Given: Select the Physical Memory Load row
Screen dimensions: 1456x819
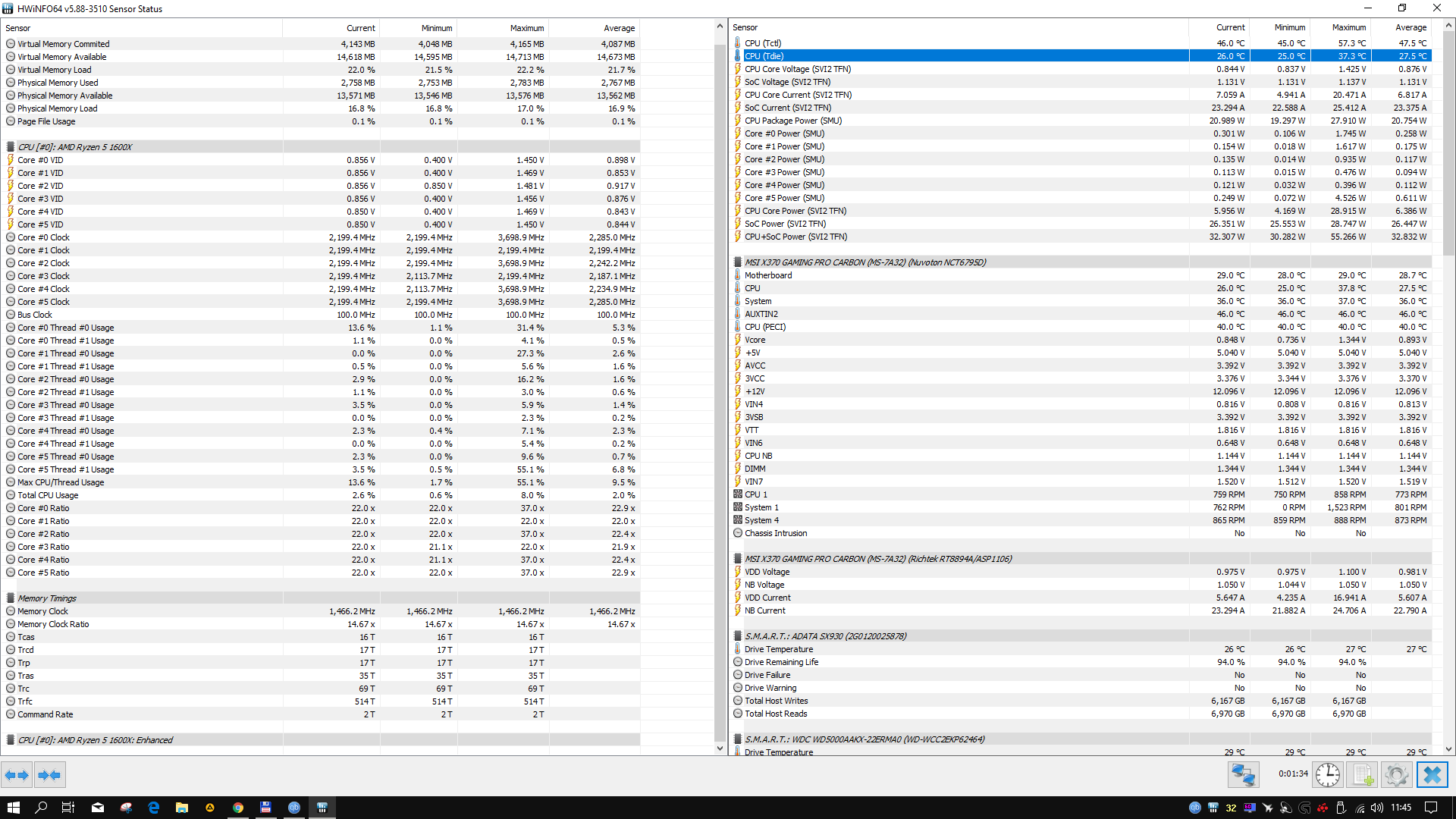Looking at the screenshot, I should click(321, 108).
